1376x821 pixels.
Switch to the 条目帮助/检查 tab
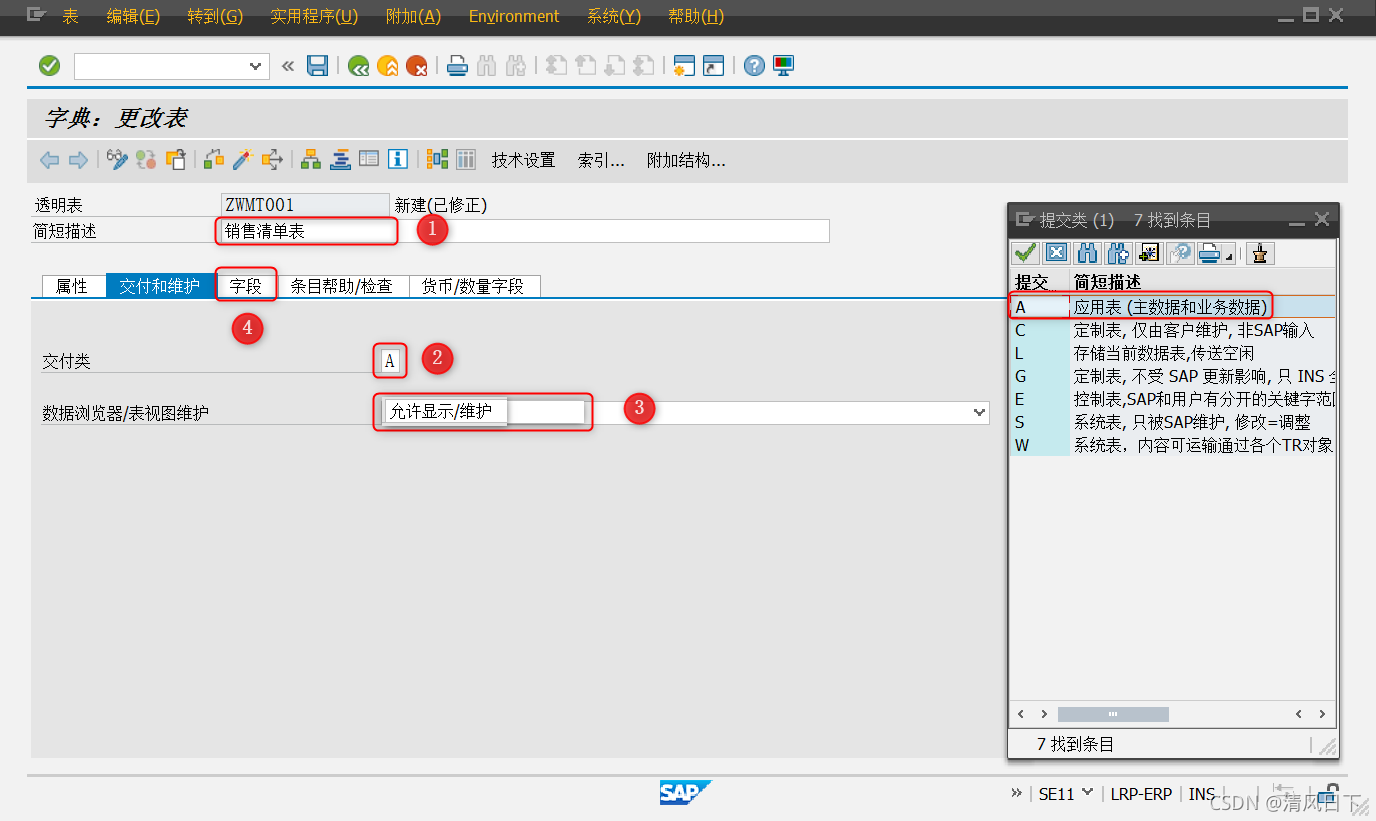pos(342,286)
